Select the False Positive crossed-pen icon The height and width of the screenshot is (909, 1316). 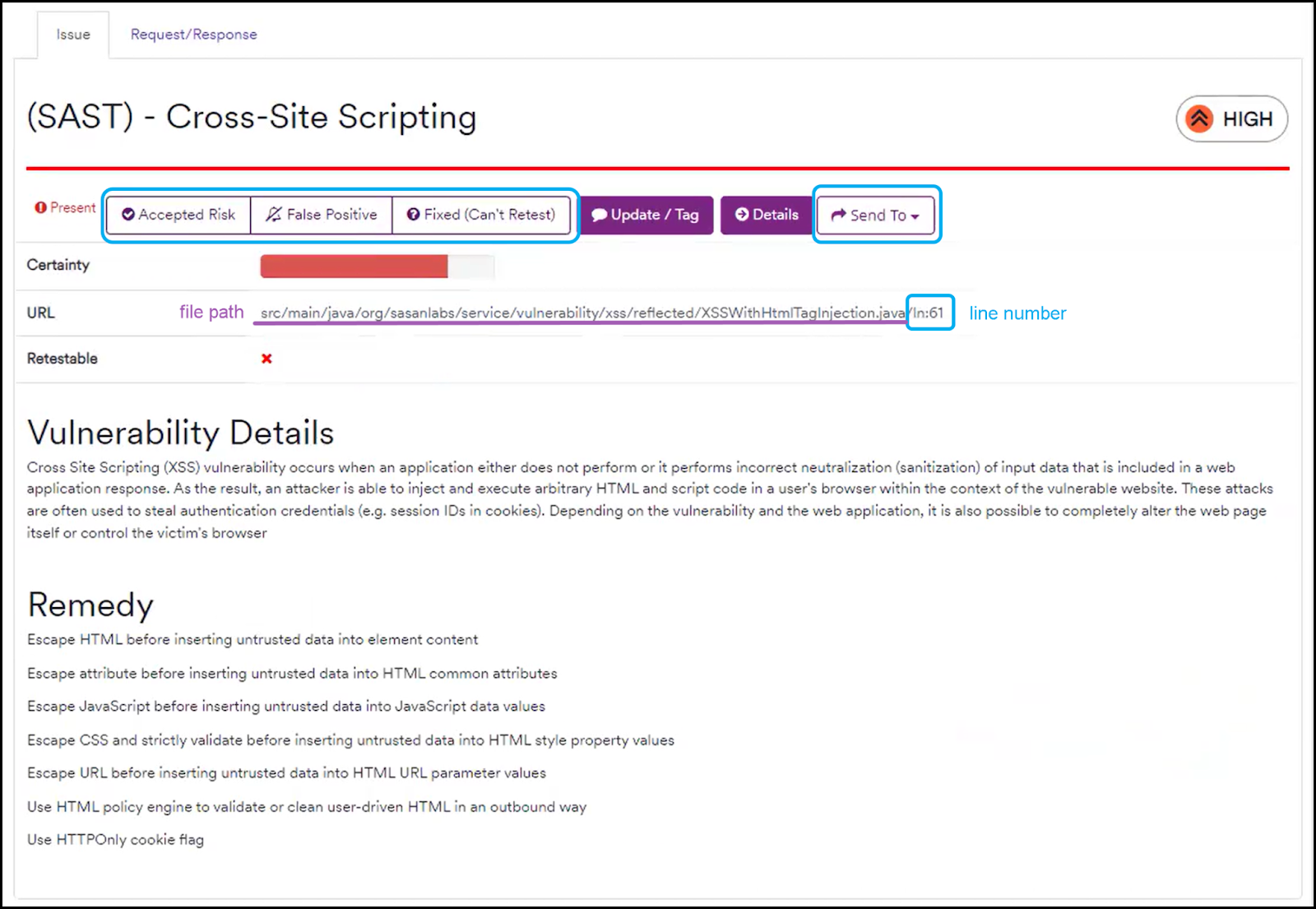272,215
